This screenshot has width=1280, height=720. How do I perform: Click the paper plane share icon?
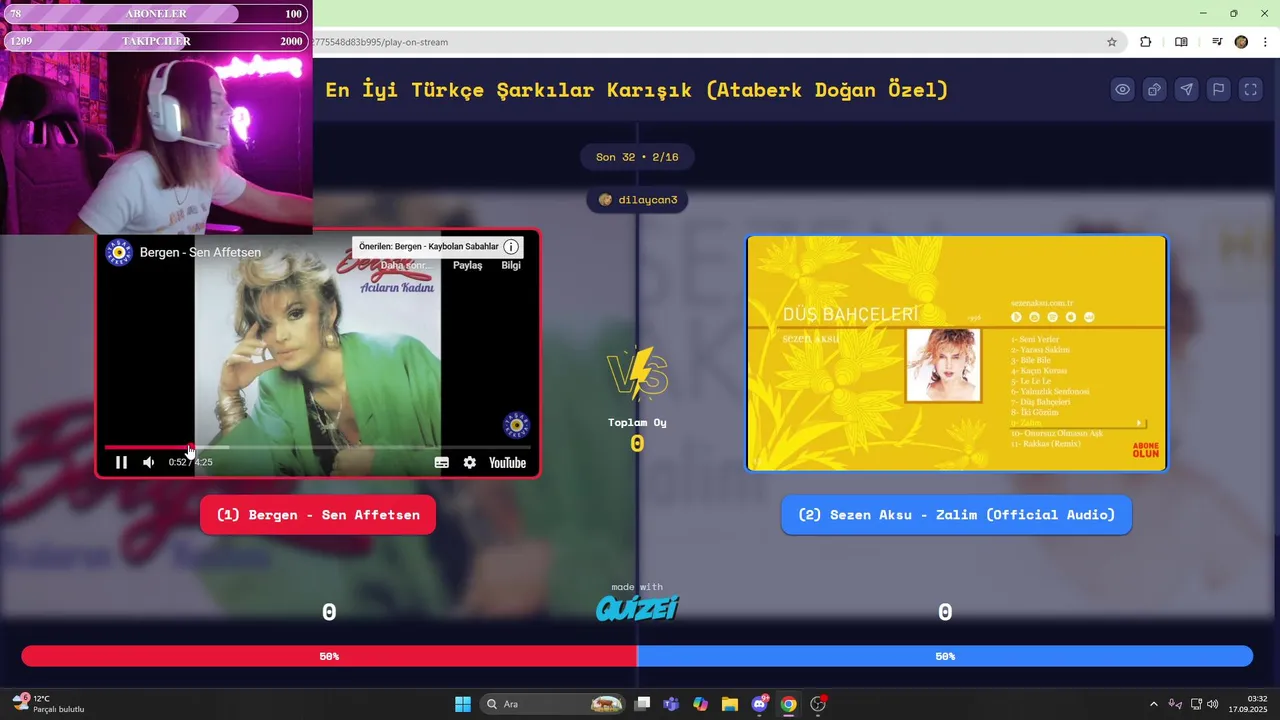tap(1187, 90)
